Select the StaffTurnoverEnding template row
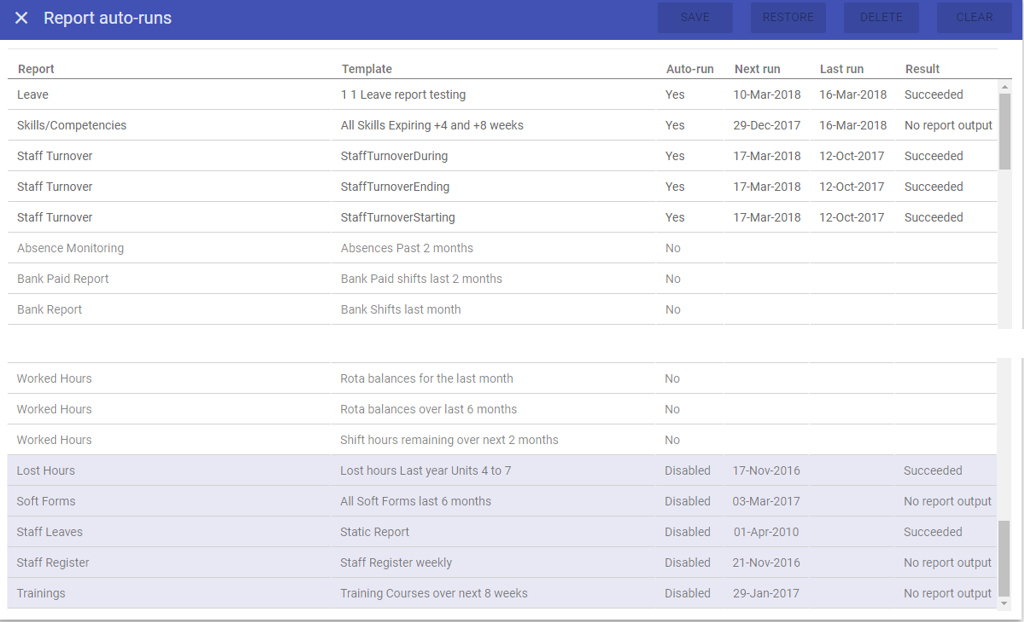Image resolution: width=1024 pixels, height=622 pixels. [395, 187]
